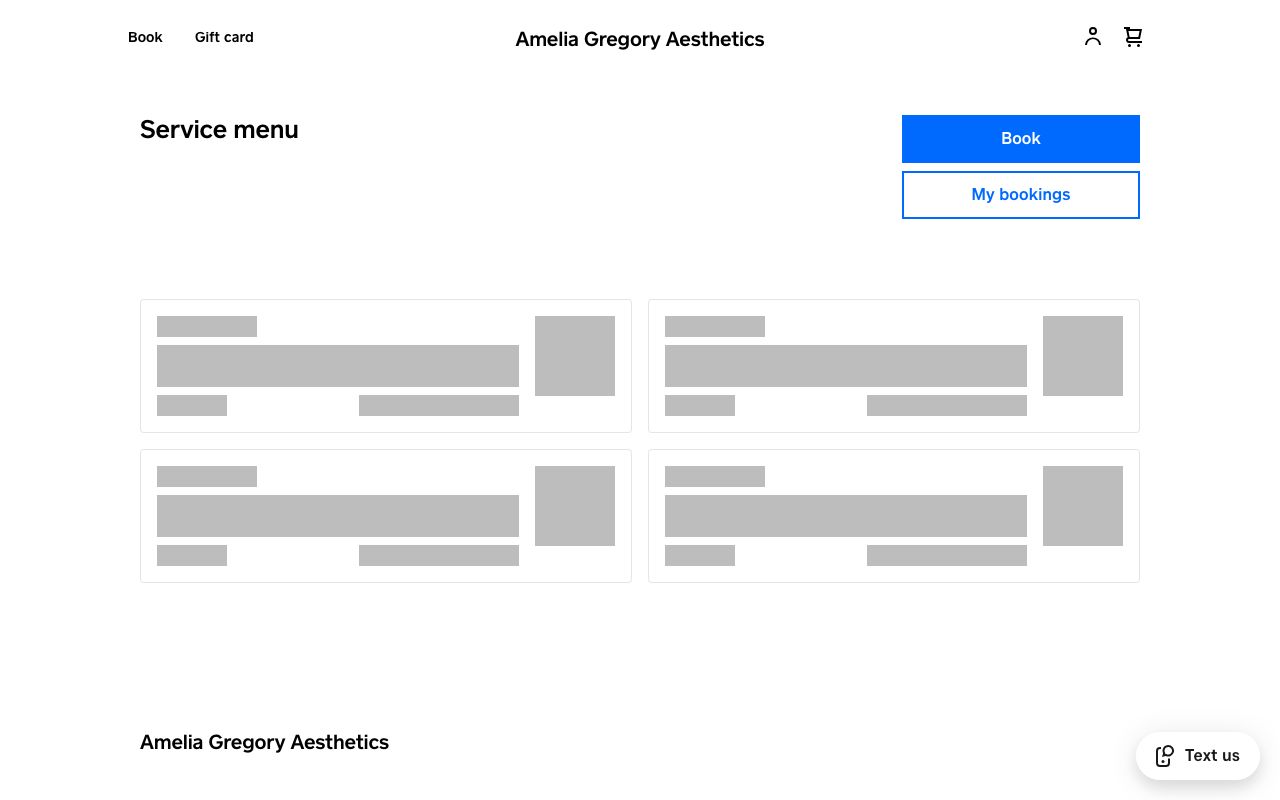Select the cart icon next to the profile
The image size is (1280, 800).
[1133, 36]
